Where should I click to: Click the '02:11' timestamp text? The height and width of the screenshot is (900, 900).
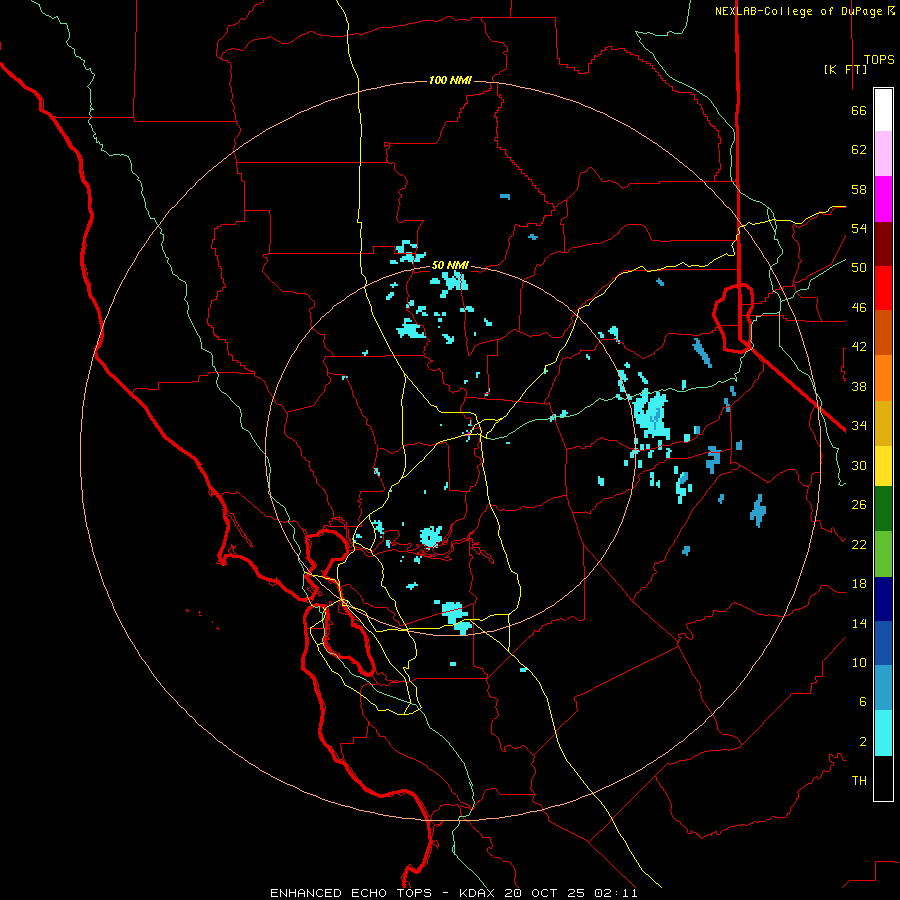[615, 893]
